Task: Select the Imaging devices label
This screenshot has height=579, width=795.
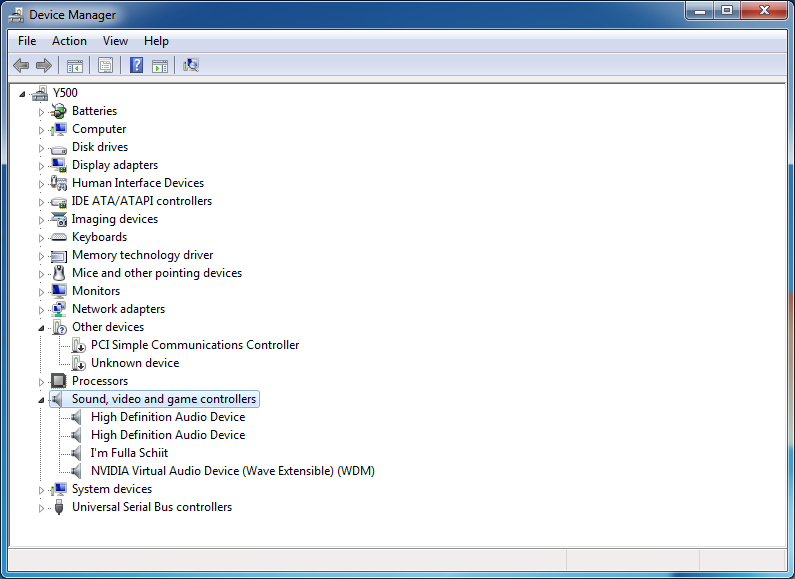Action: click(x=115, y=219)
